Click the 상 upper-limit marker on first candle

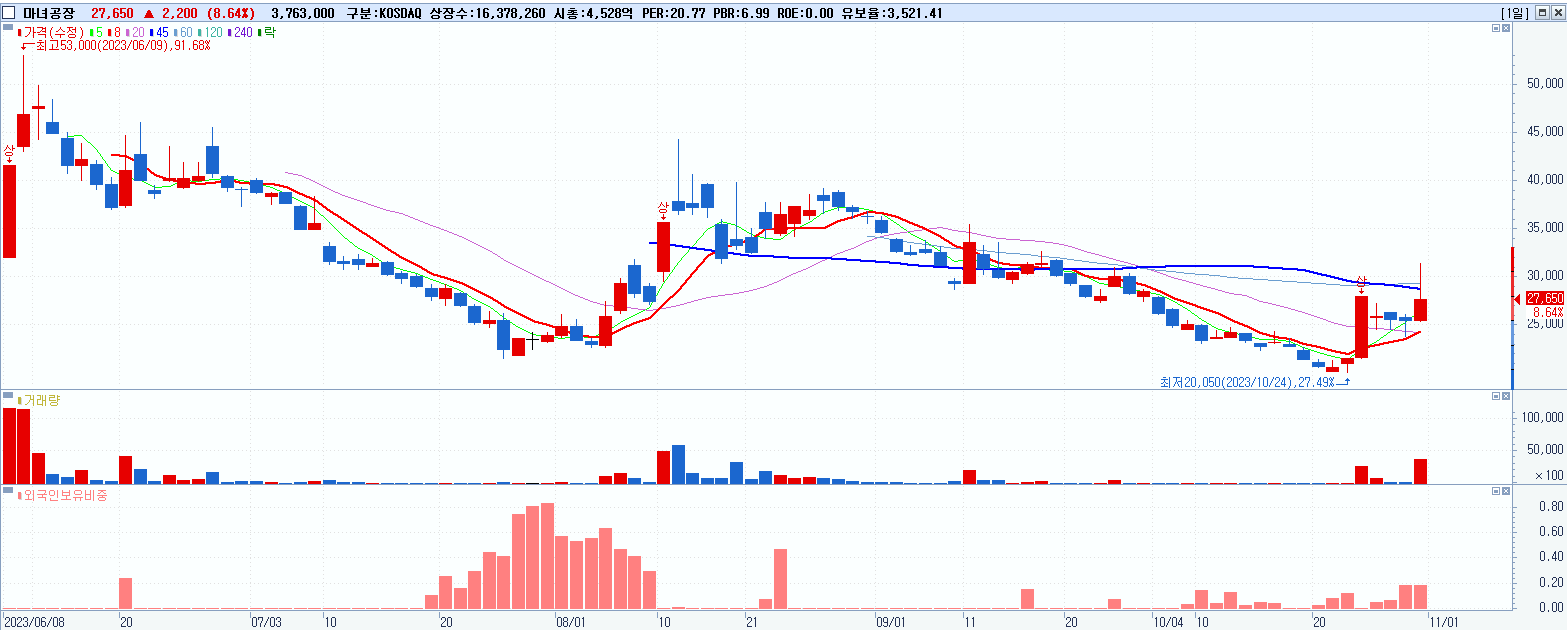tap(9, 152)
